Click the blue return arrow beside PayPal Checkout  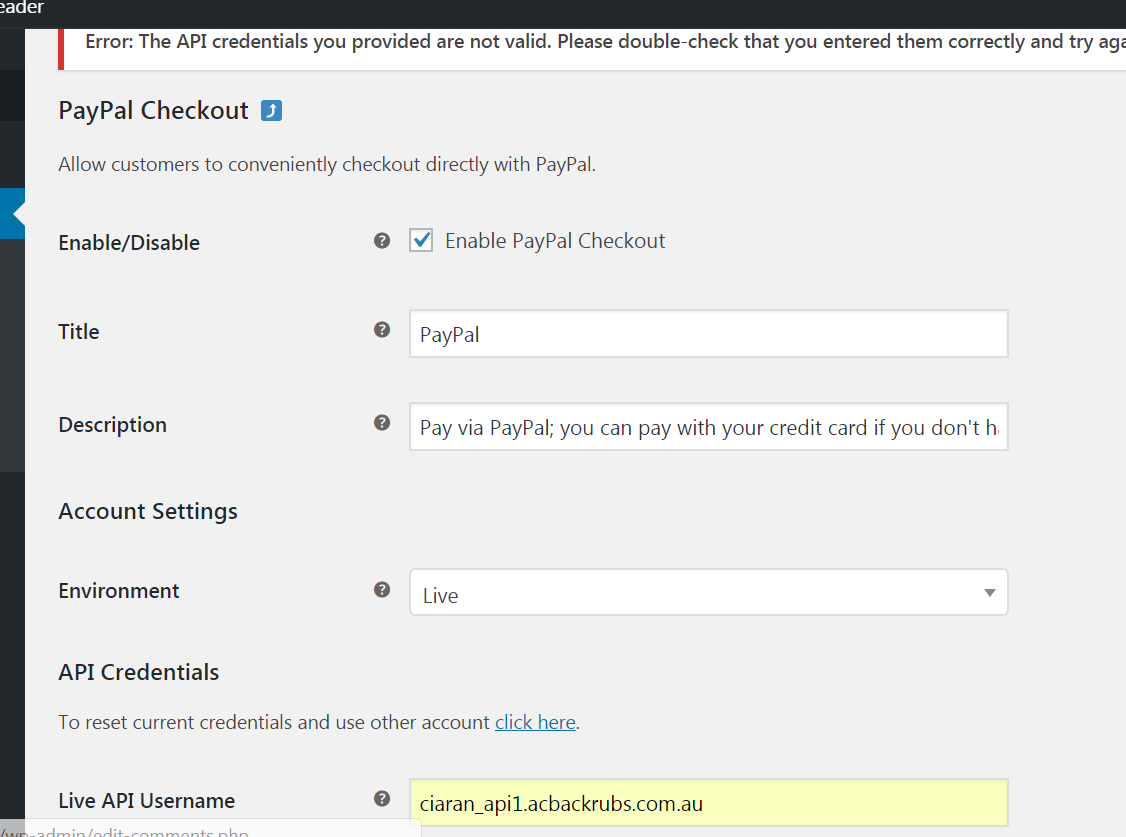coord(271,111)
